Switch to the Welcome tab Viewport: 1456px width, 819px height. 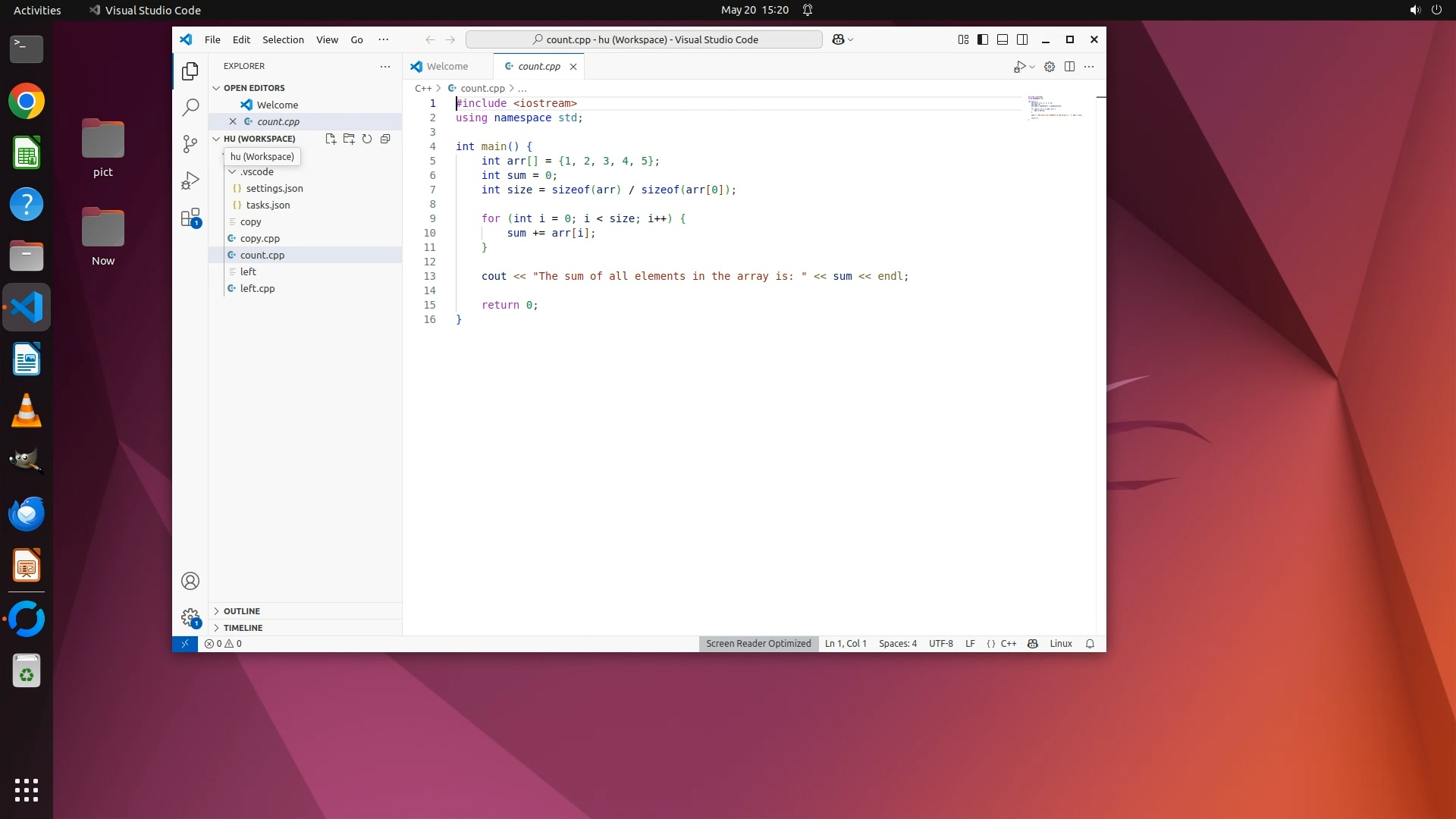[447, 67]
